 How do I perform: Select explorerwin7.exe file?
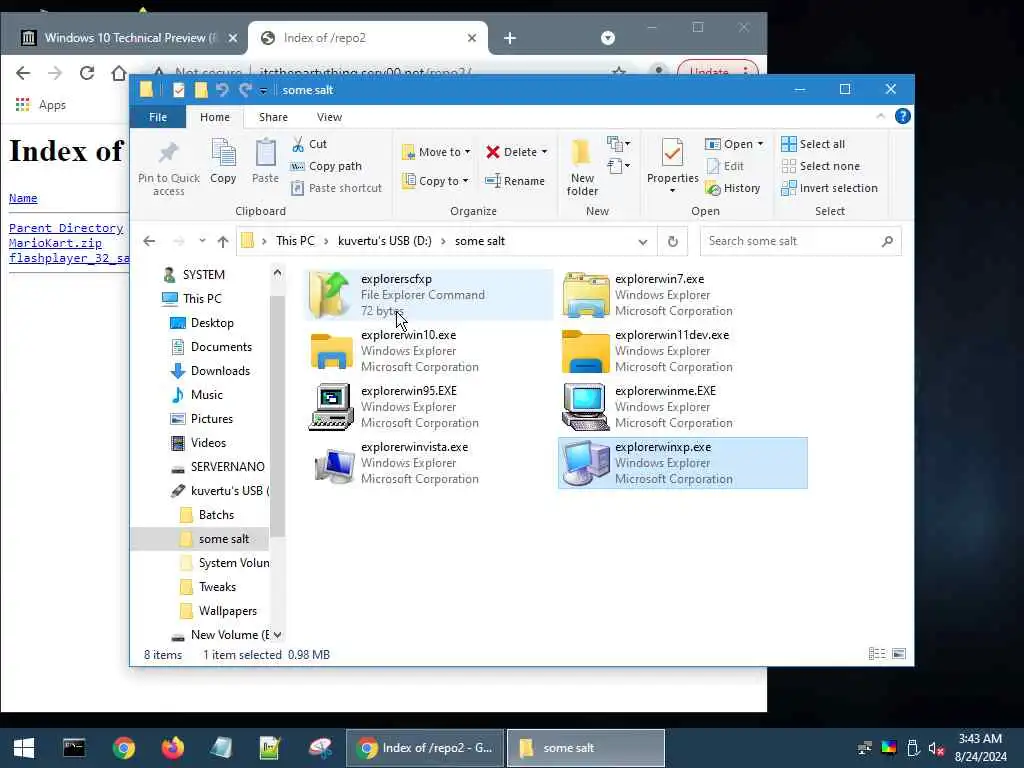pos(682,295)
